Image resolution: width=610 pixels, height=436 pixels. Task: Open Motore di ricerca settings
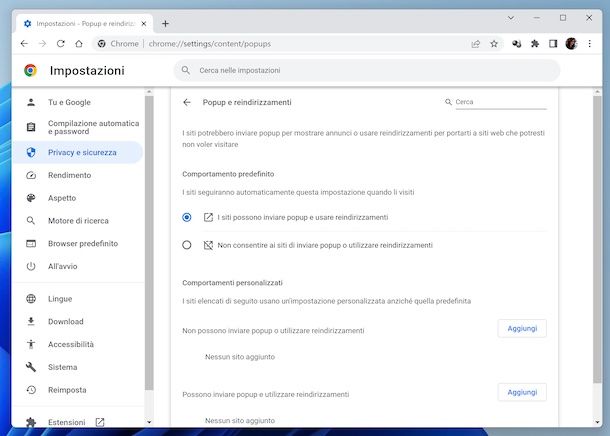click(x=77, y=221)
